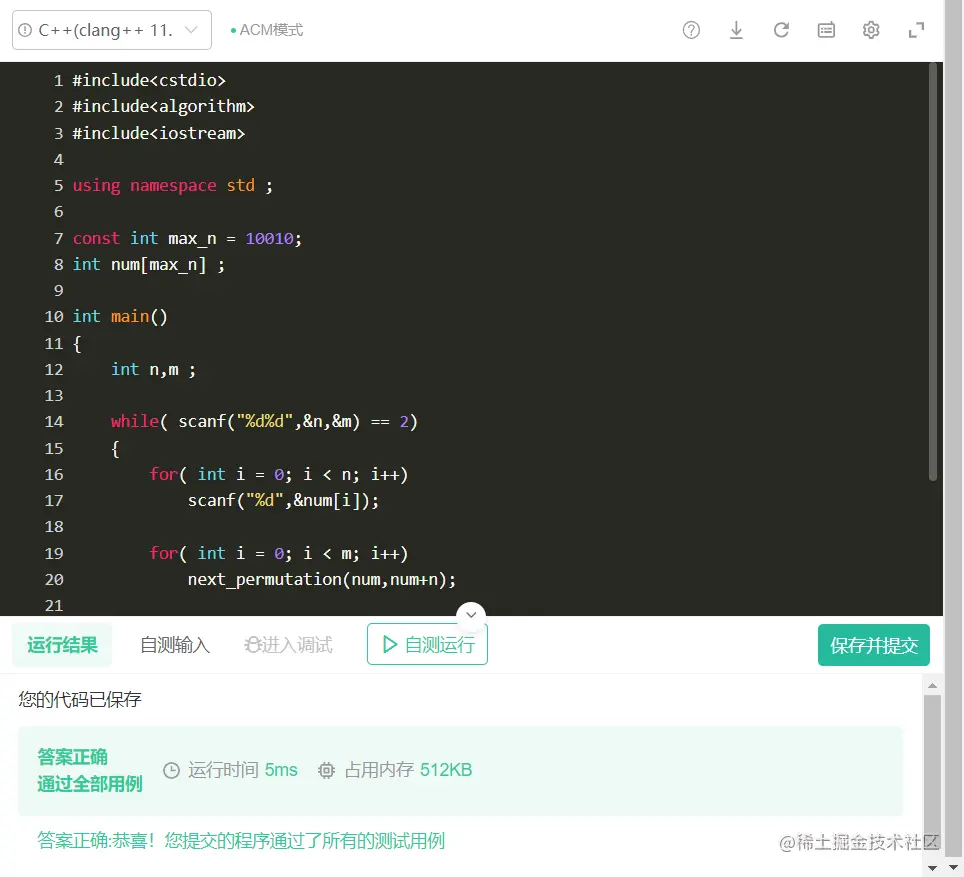This screenshot has width=964, height=877.
Task: Click the memory chip icon beside 占用内存
Action: pos(326,770)
